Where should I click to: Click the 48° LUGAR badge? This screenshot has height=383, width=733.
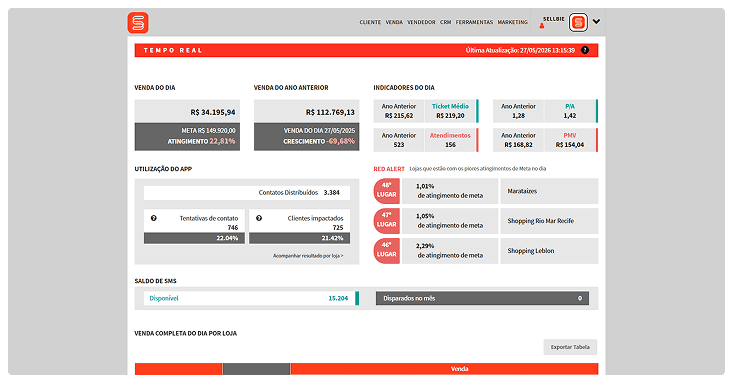(387, 191)
